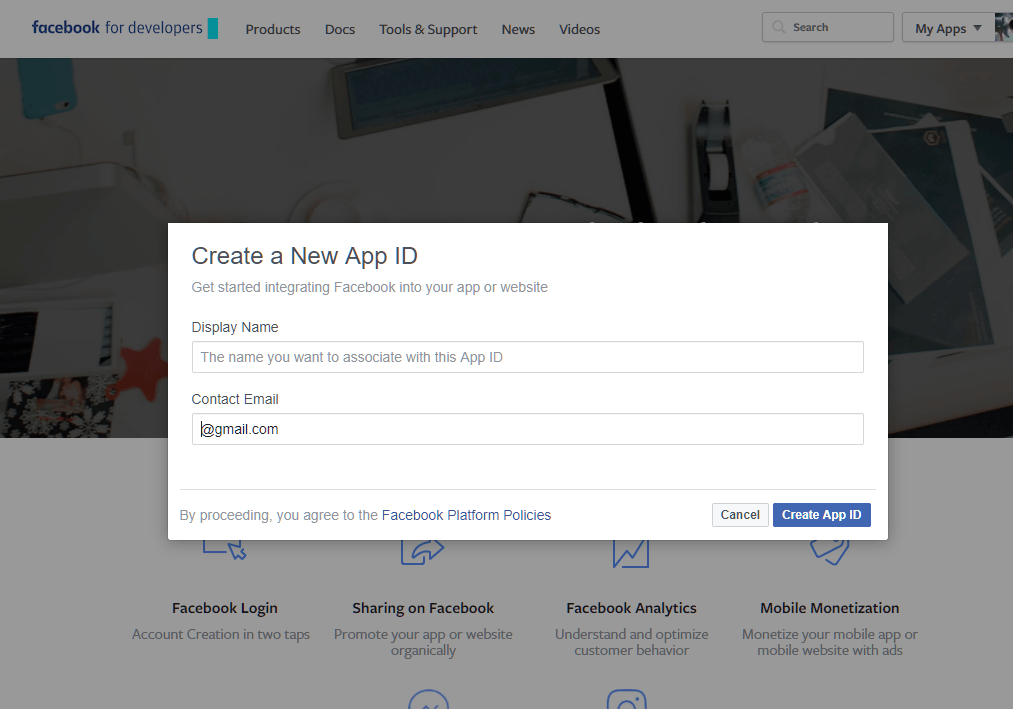Go to the News page
Screen dimensions: 1013x709
518,29
